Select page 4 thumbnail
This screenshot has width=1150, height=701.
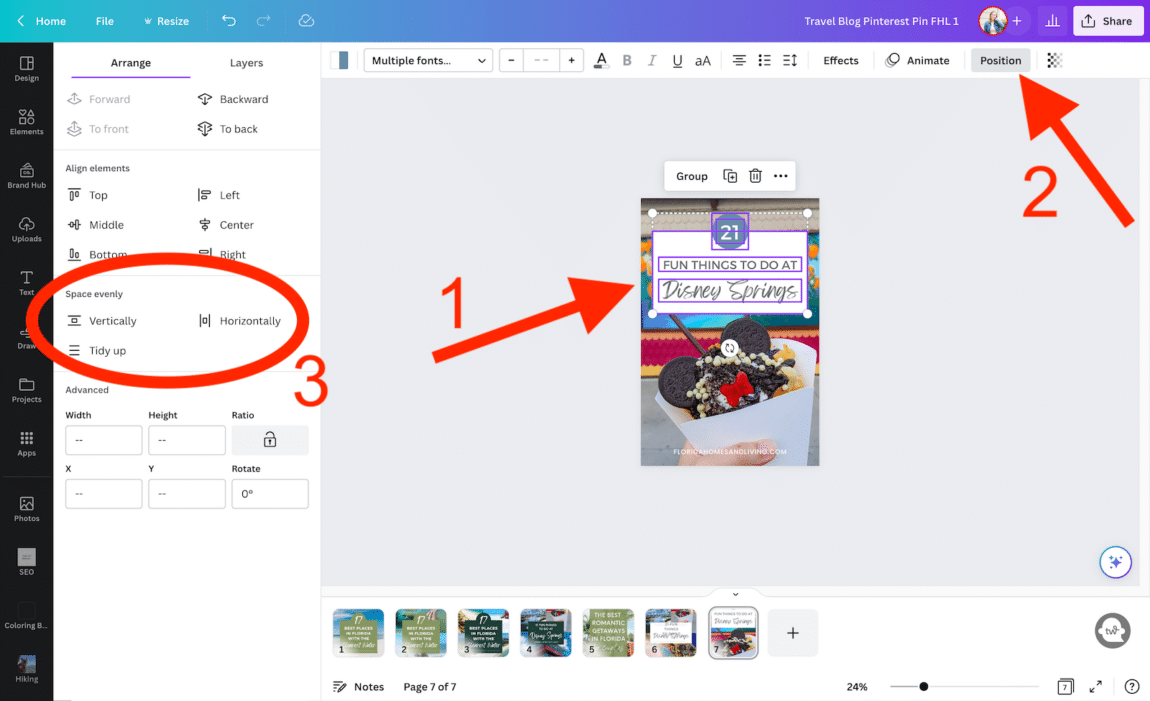click(545, 632)
